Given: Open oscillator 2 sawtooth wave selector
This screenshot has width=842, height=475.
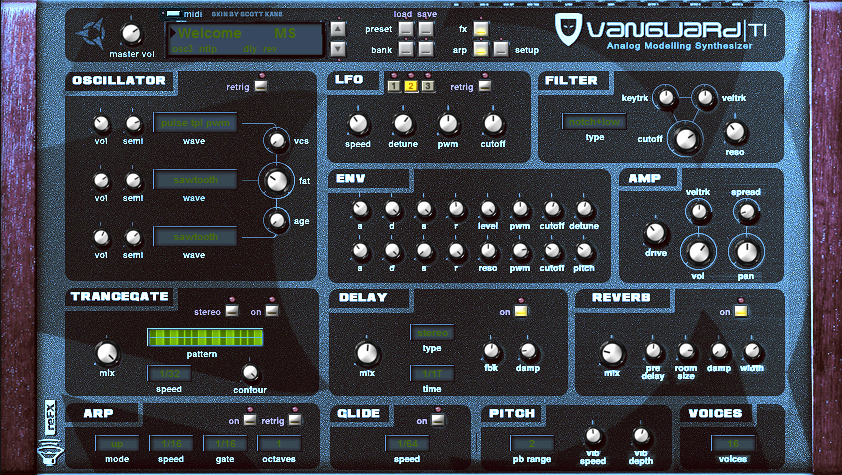Looking at the screenshot, I should coord(195,179).
